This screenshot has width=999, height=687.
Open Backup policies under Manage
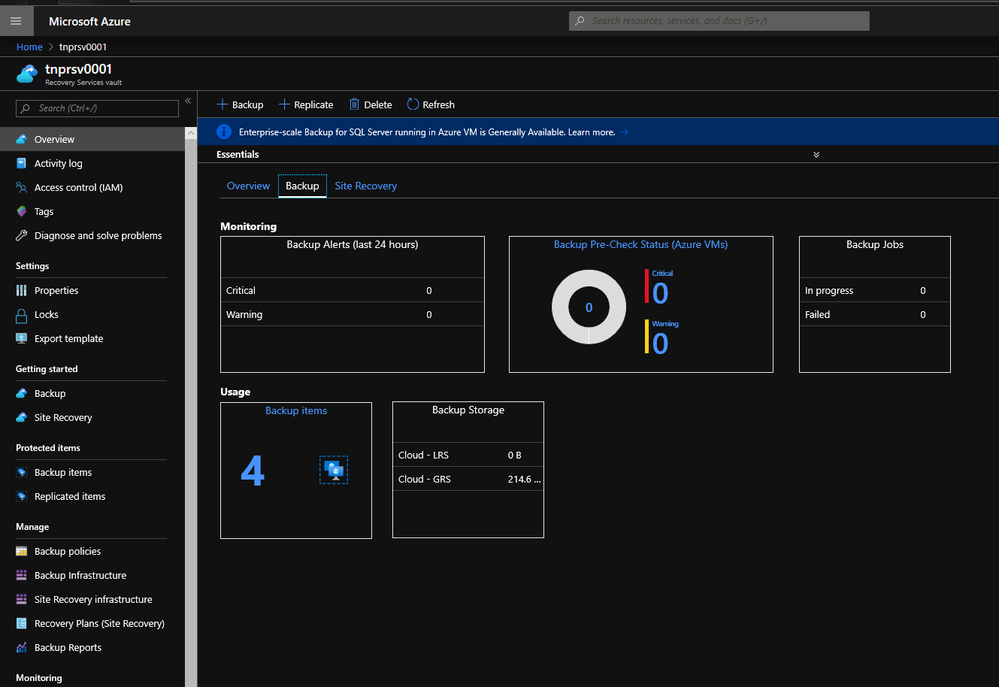tap(67, 552)
